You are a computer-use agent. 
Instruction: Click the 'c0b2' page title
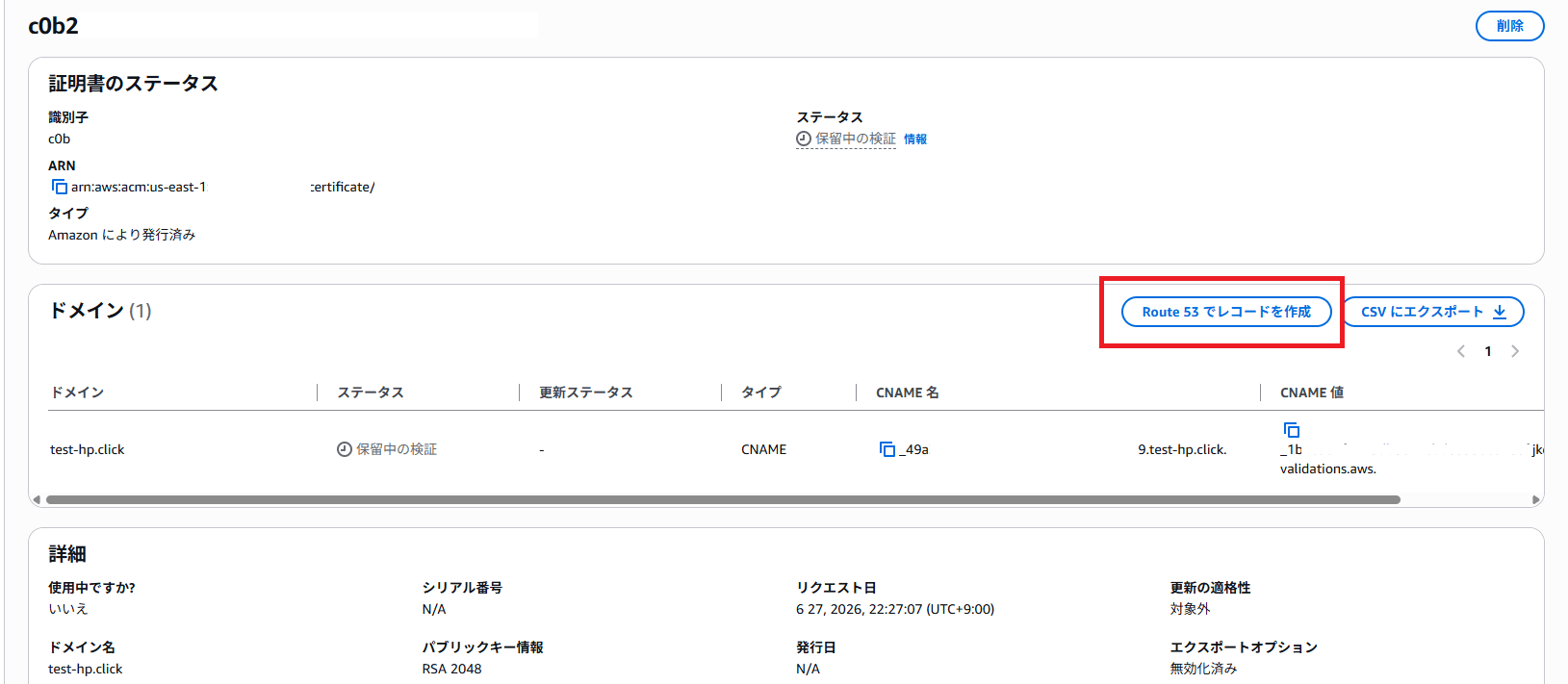[54, 26]
